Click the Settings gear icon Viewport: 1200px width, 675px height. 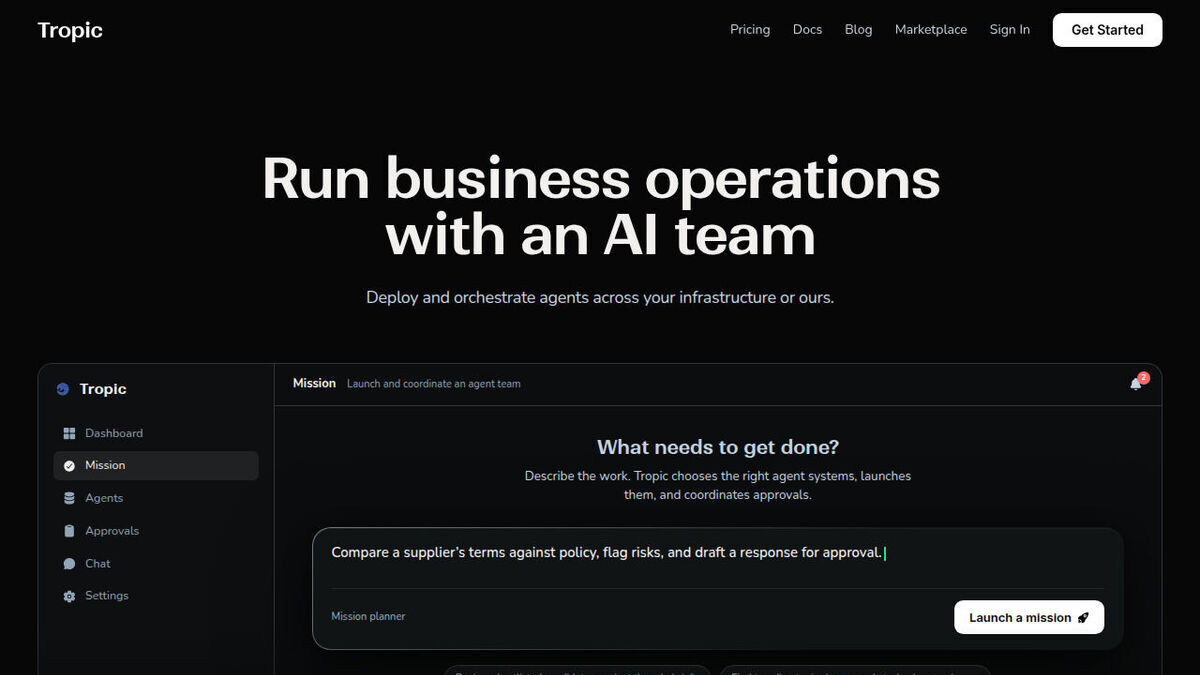pos(69,596)
